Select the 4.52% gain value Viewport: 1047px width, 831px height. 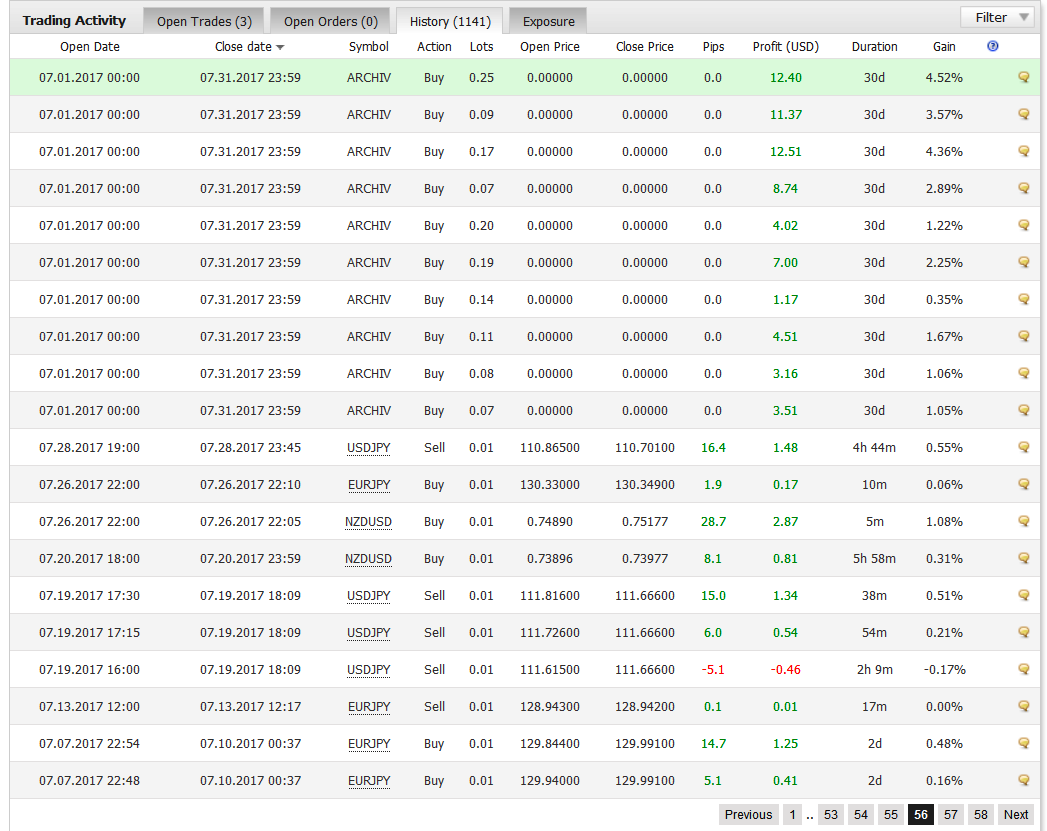(944, 77)
